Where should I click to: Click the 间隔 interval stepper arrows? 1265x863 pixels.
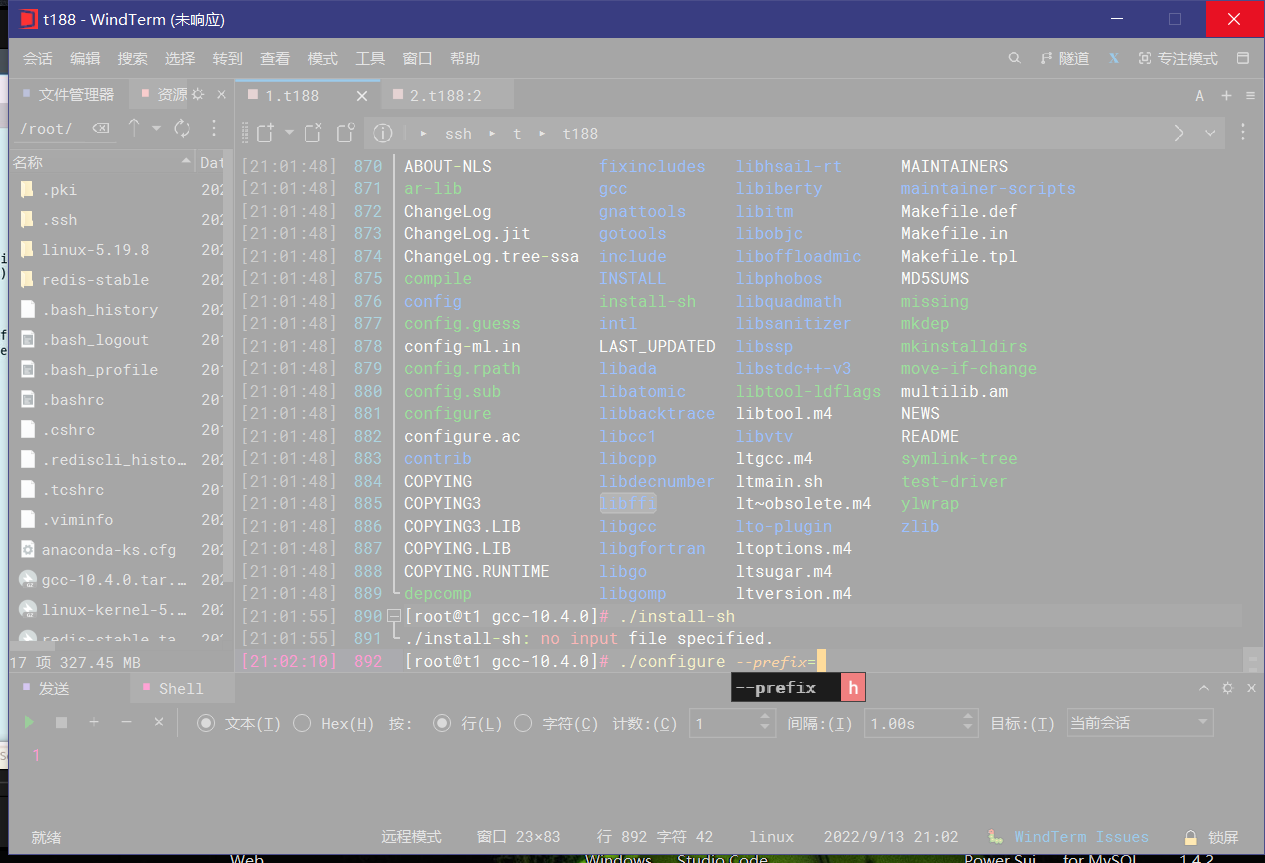click(x=968, y=723)
